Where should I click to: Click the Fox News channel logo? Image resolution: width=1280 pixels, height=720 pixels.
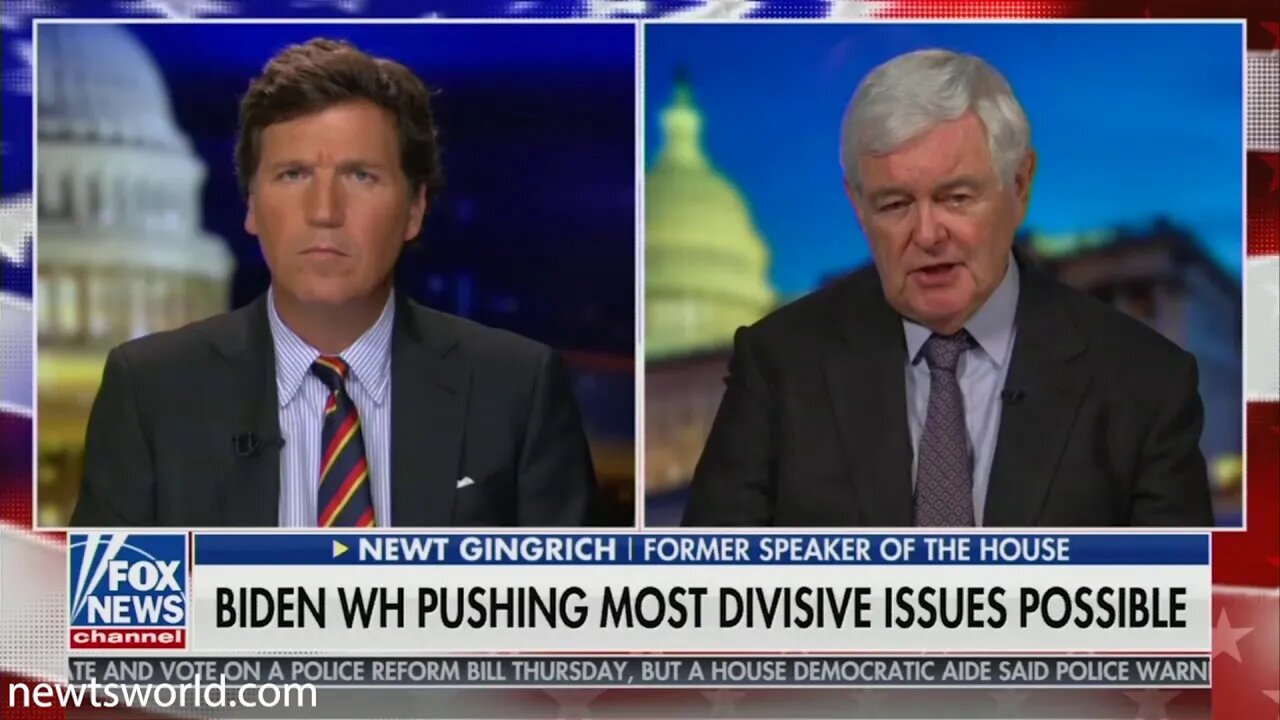(x=128, y=591)
